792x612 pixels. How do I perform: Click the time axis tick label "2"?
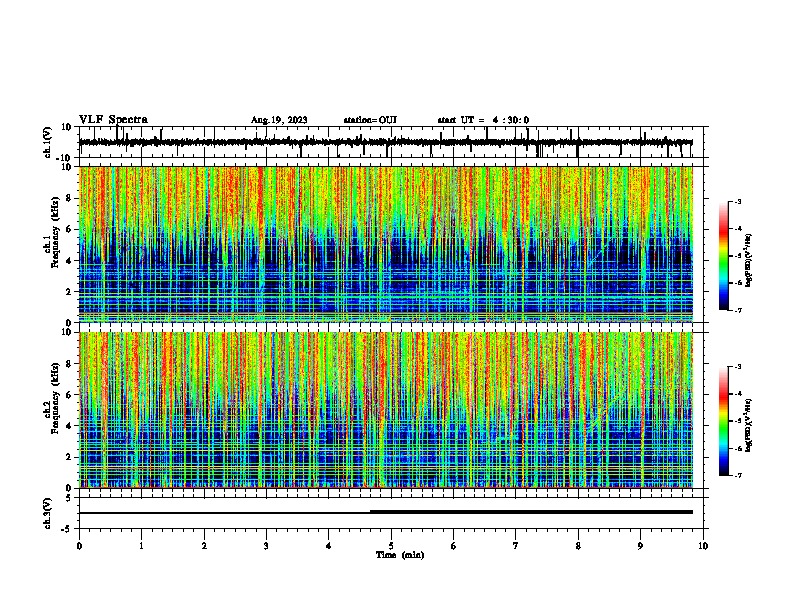pyautogui.click(x=204, y=546)
